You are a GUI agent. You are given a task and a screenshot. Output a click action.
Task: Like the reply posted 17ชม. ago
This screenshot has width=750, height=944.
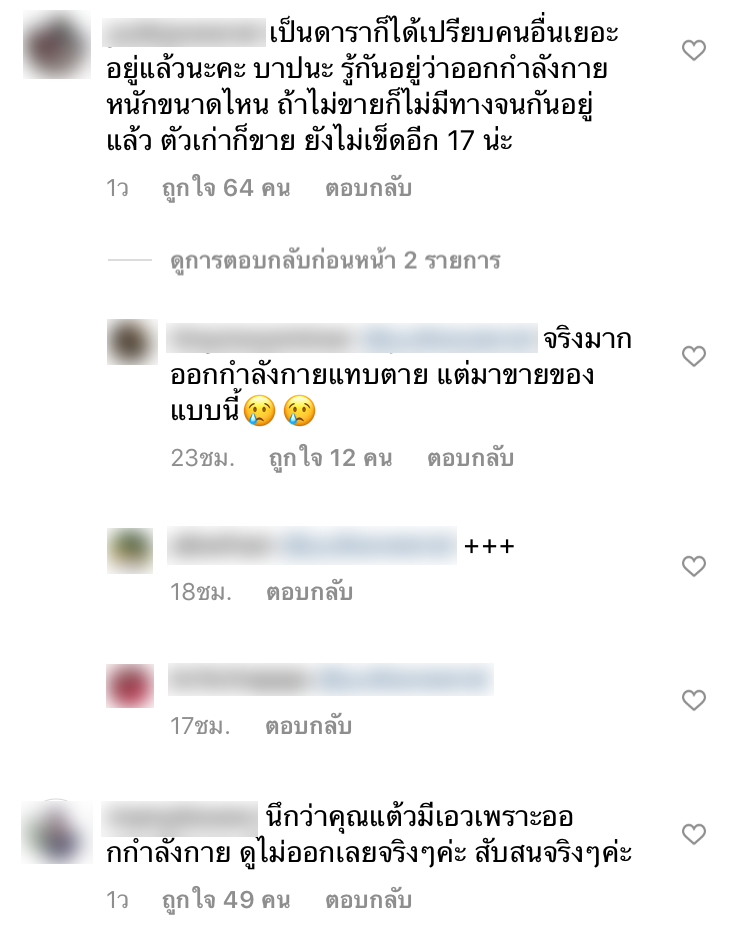click(x=693, y=700)
